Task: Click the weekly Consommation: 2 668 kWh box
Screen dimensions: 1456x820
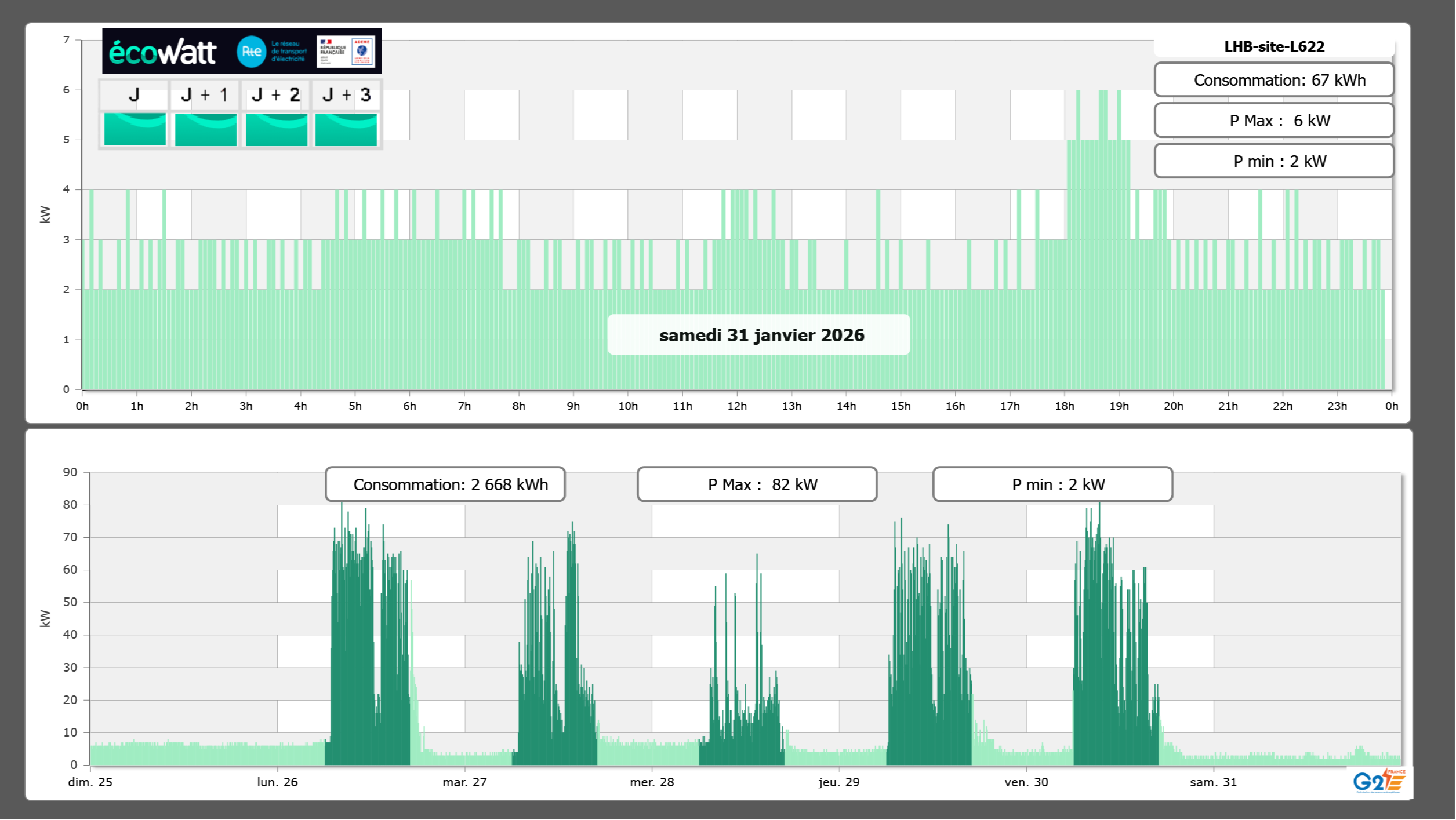Action: (445, 484)
